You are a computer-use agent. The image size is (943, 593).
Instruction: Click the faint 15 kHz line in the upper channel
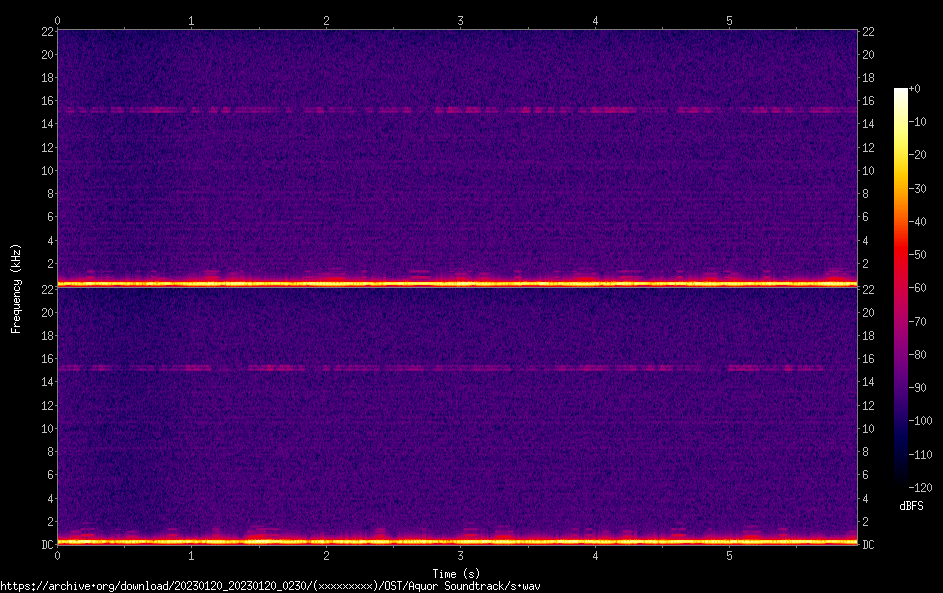456,110
